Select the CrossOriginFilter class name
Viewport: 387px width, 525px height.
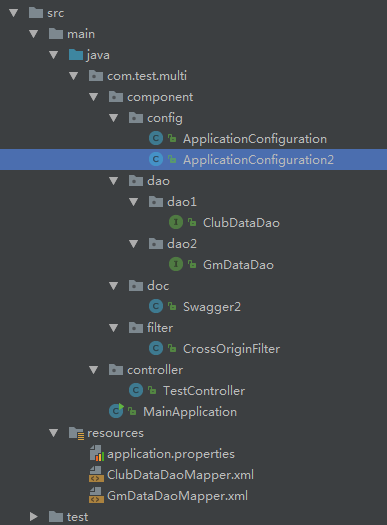231,349
